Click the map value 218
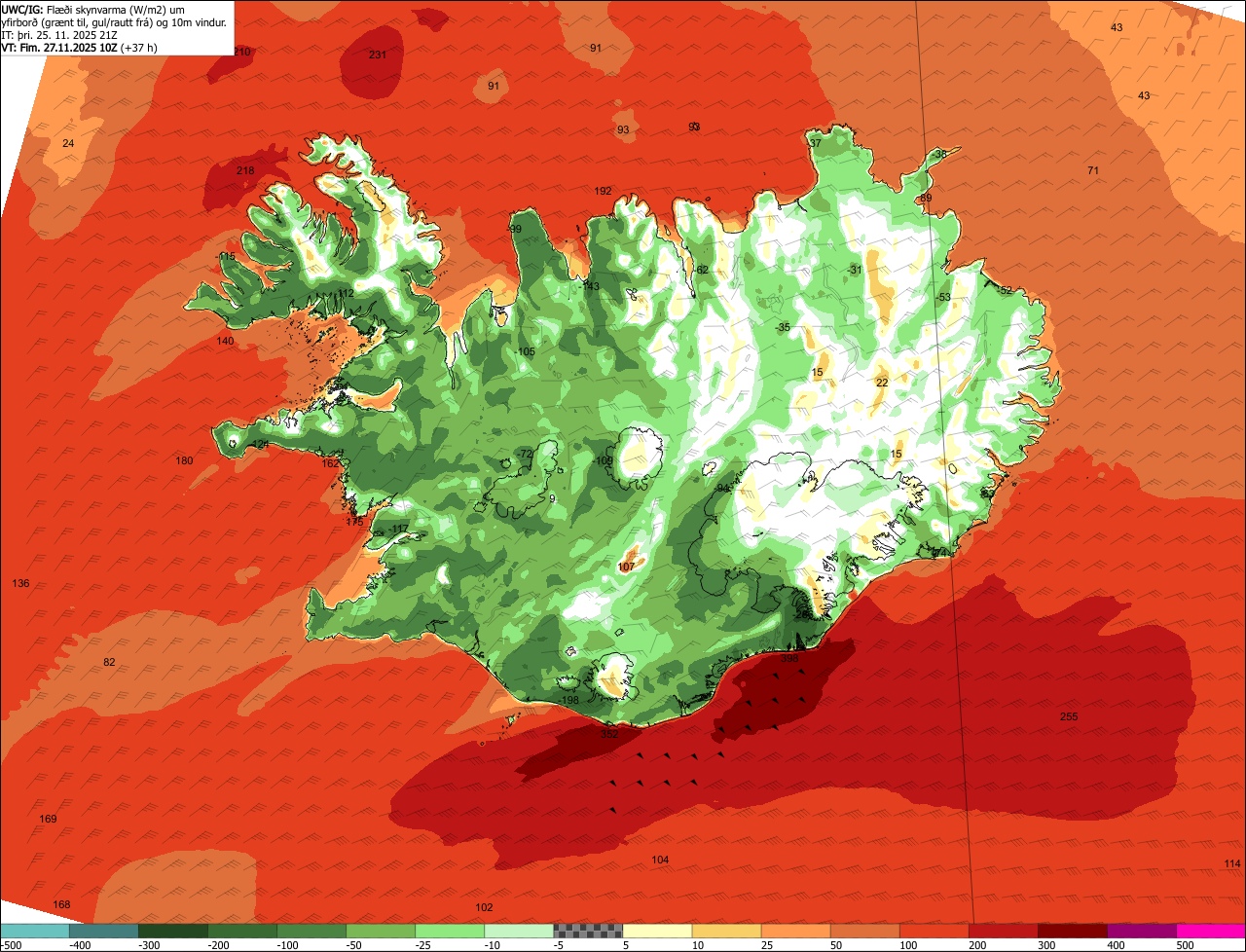Image resolution: width=1246 pixels, height=952 pixels. (245, 170)
